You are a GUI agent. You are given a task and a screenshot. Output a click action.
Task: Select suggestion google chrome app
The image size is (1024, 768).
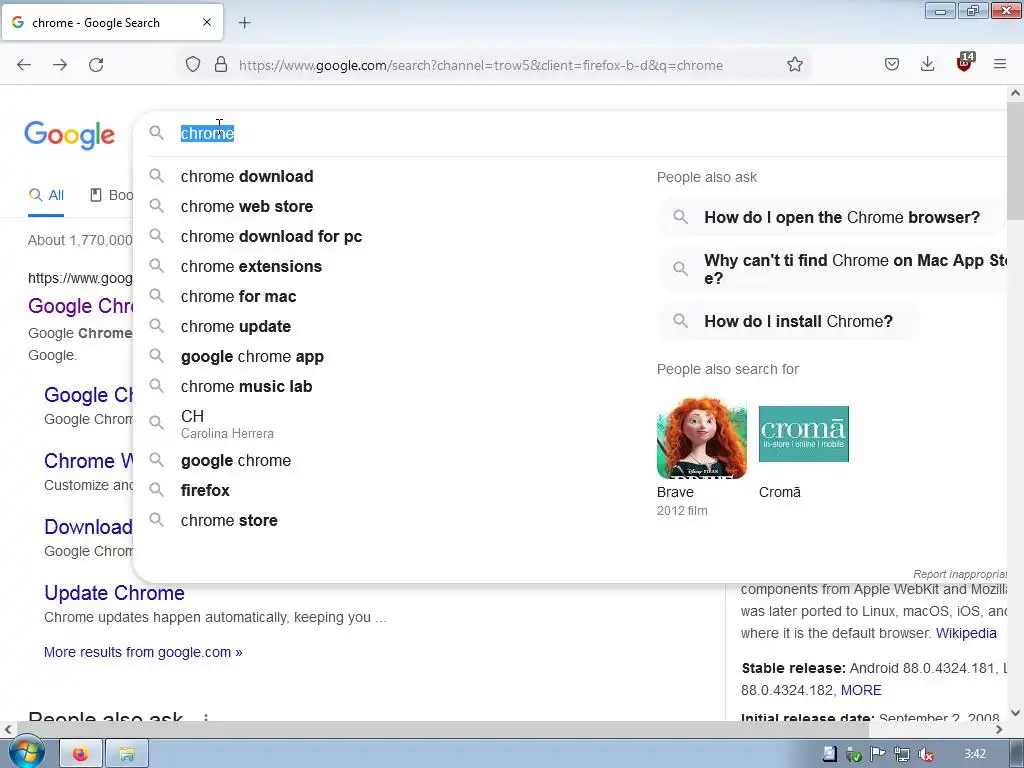pyautogui.click(x=252, y=357)
